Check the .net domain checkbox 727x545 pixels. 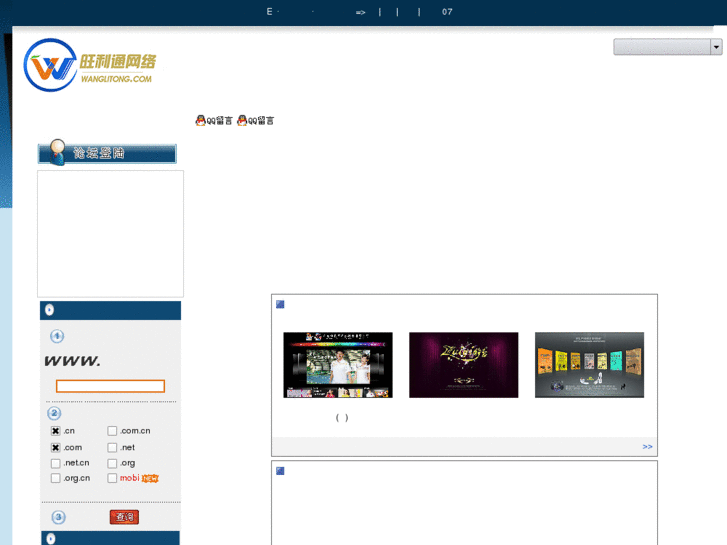click(x=112, y=448)
